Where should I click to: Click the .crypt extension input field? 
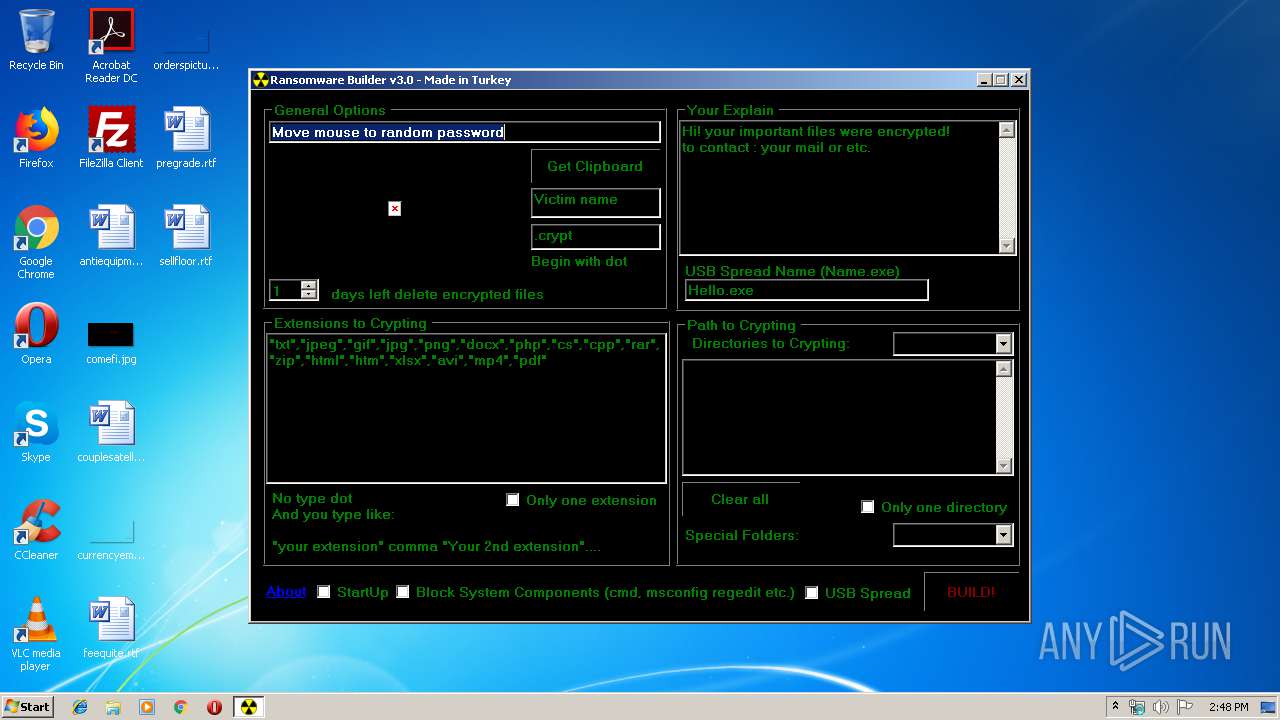[596, 237]
